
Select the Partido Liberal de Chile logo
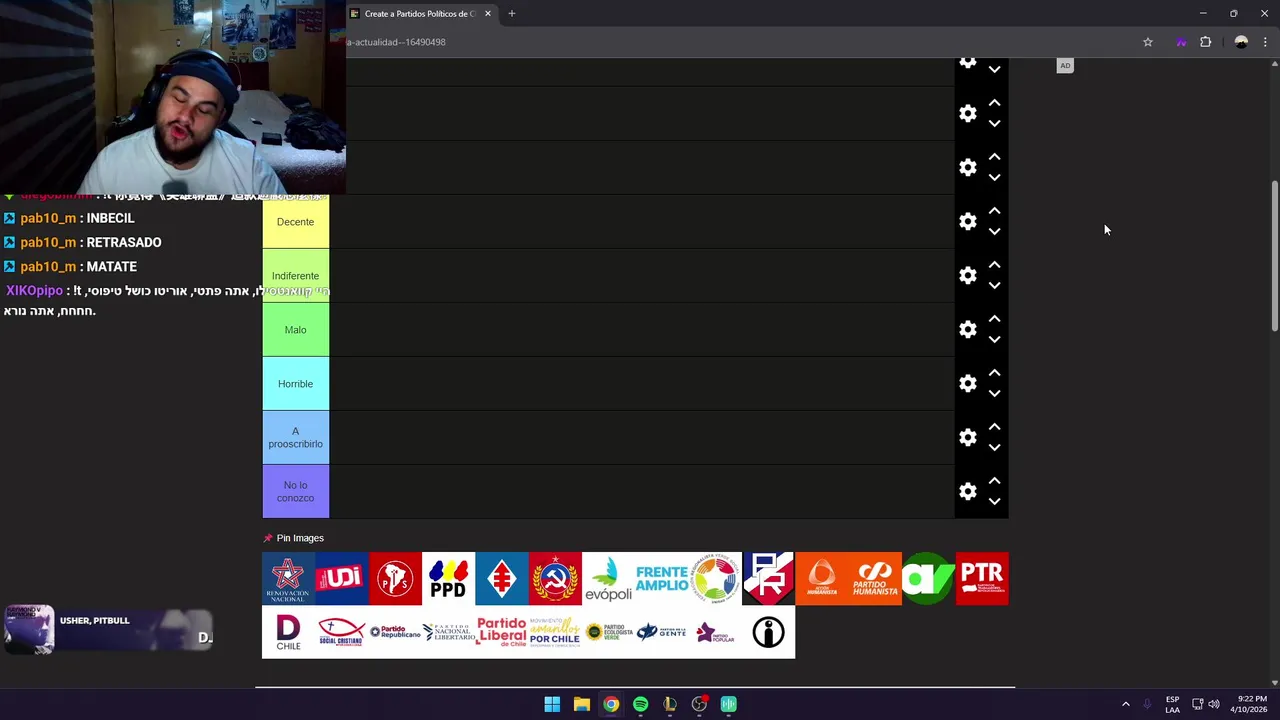(x=501, y=632)
